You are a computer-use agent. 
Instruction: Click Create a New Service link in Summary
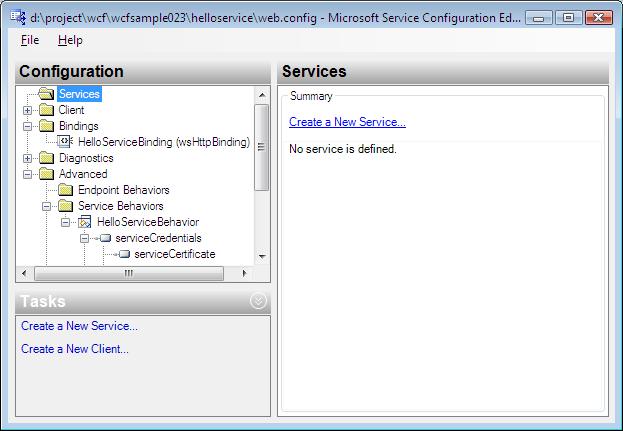click(x=347, y=122)
